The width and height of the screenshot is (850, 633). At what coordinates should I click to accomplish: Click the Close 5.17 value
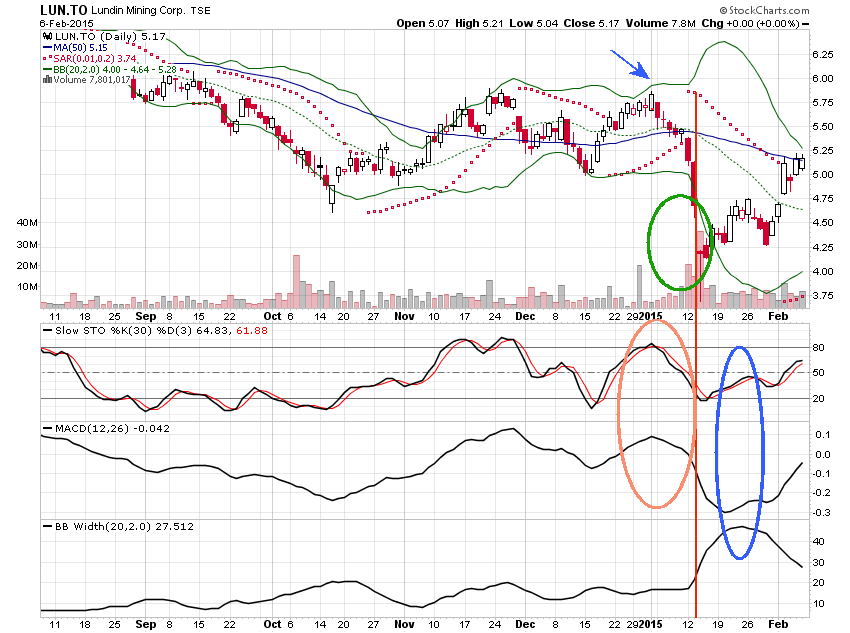click(x=591, y=23)
